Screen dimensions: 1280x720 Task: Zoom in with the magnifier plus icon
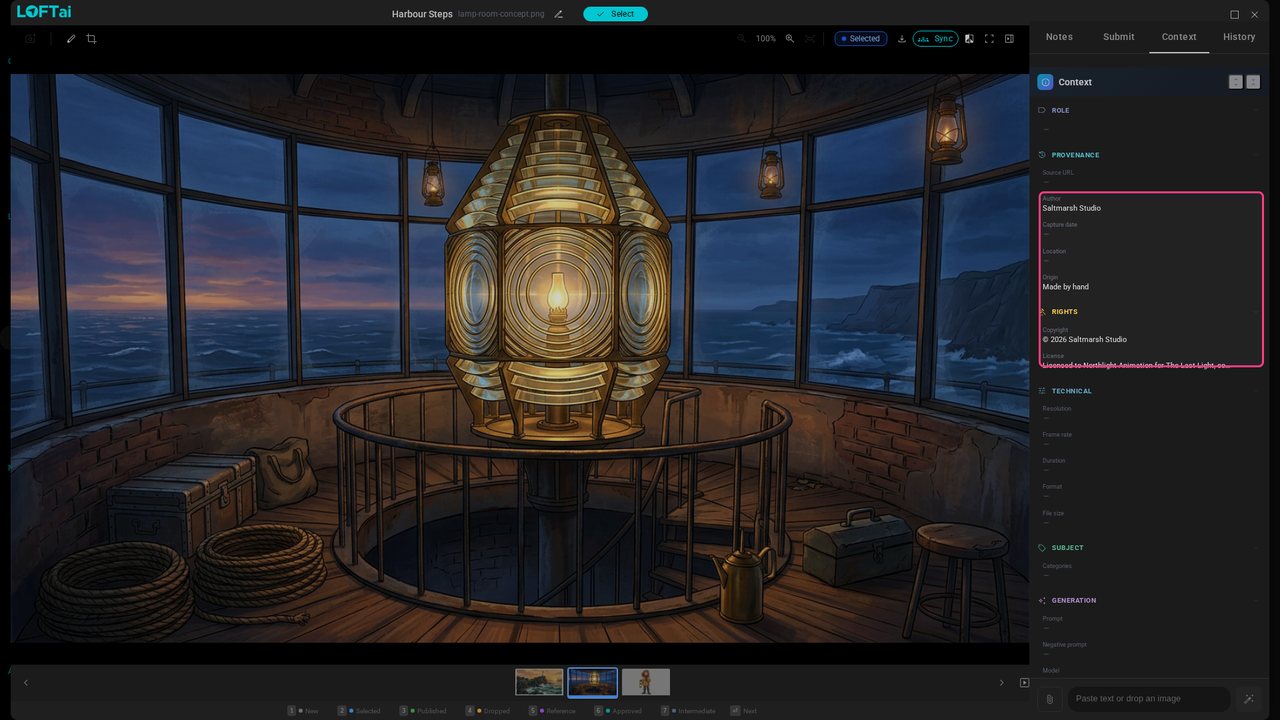(790, 39)
